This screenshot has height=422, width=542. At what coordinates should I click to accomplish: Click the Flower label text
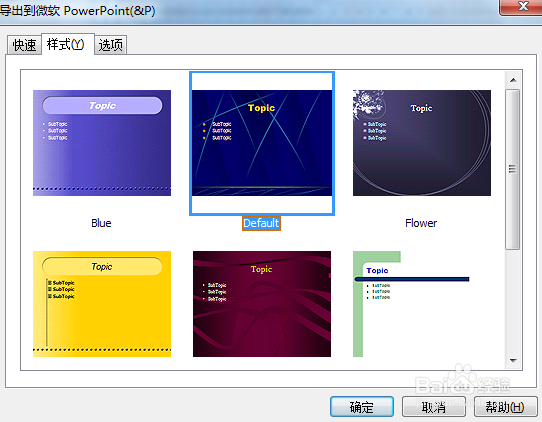(x=421, y=223)
